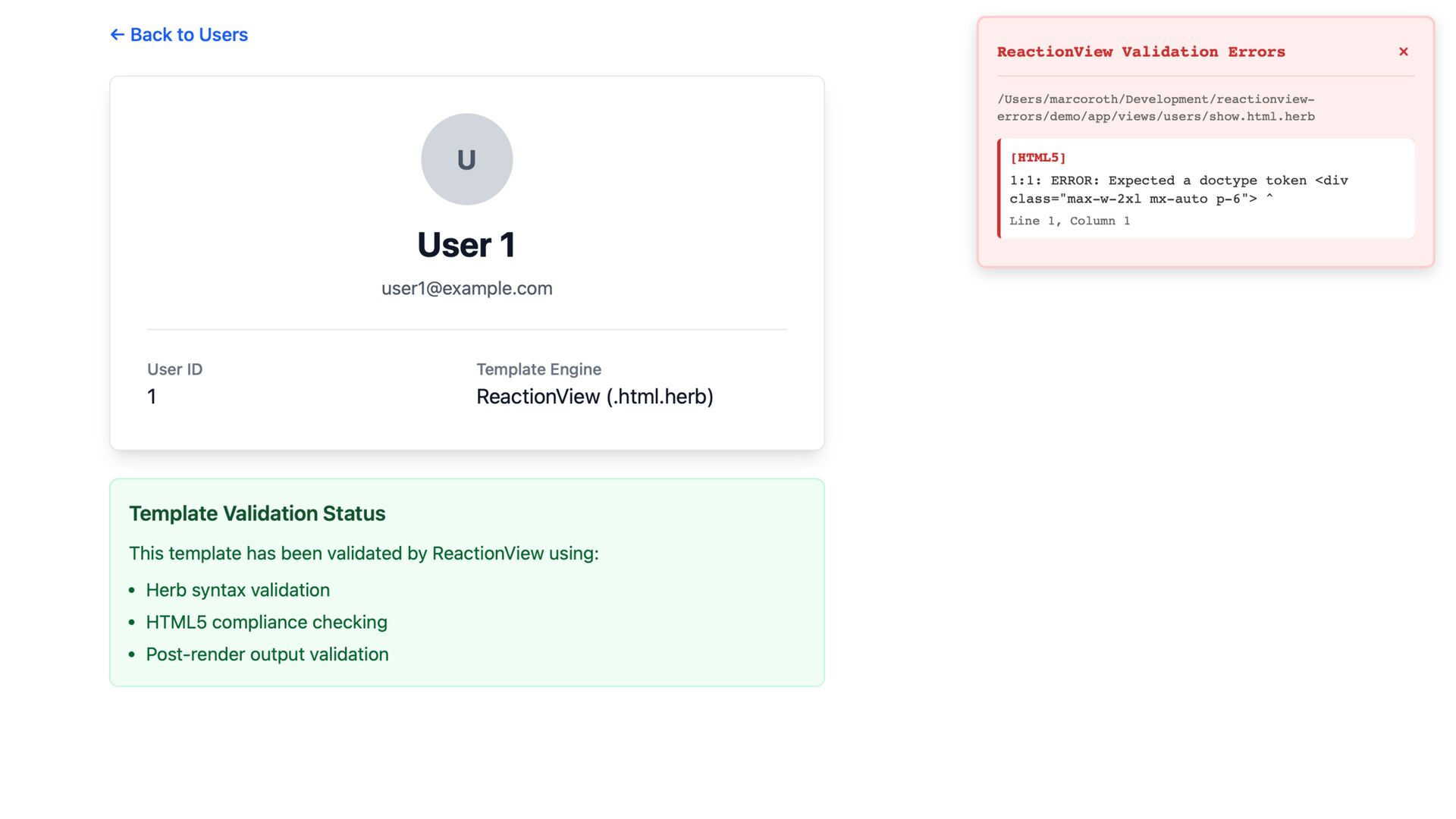Click the user ID value 1
1456x819 pixels.
point(152,397)
